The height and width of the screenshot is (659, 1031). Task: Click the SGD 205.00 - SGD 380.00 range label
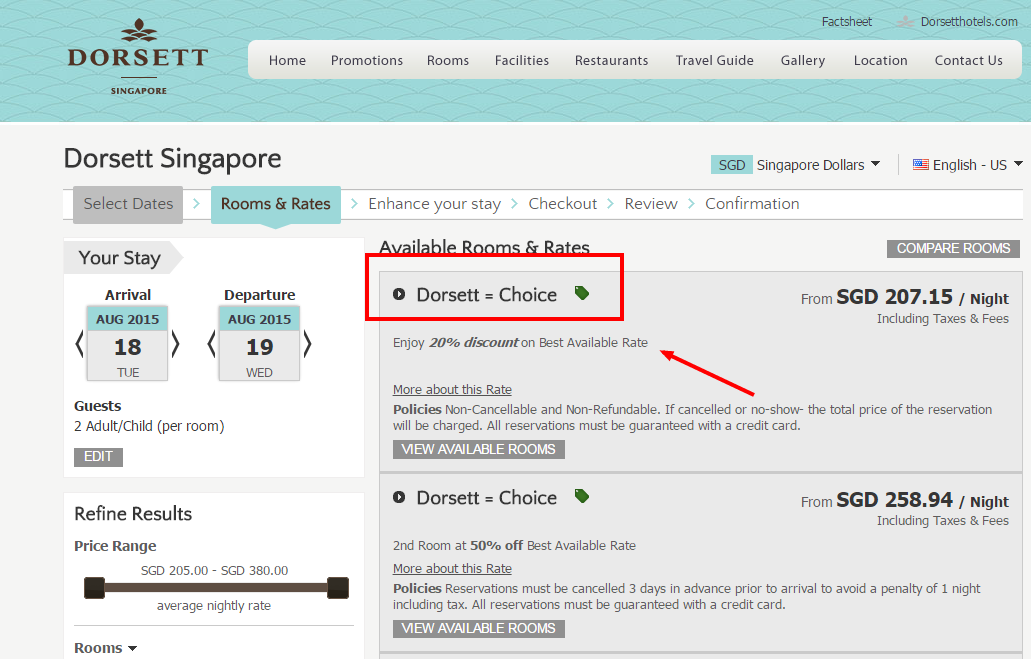(x=214, y=570)
